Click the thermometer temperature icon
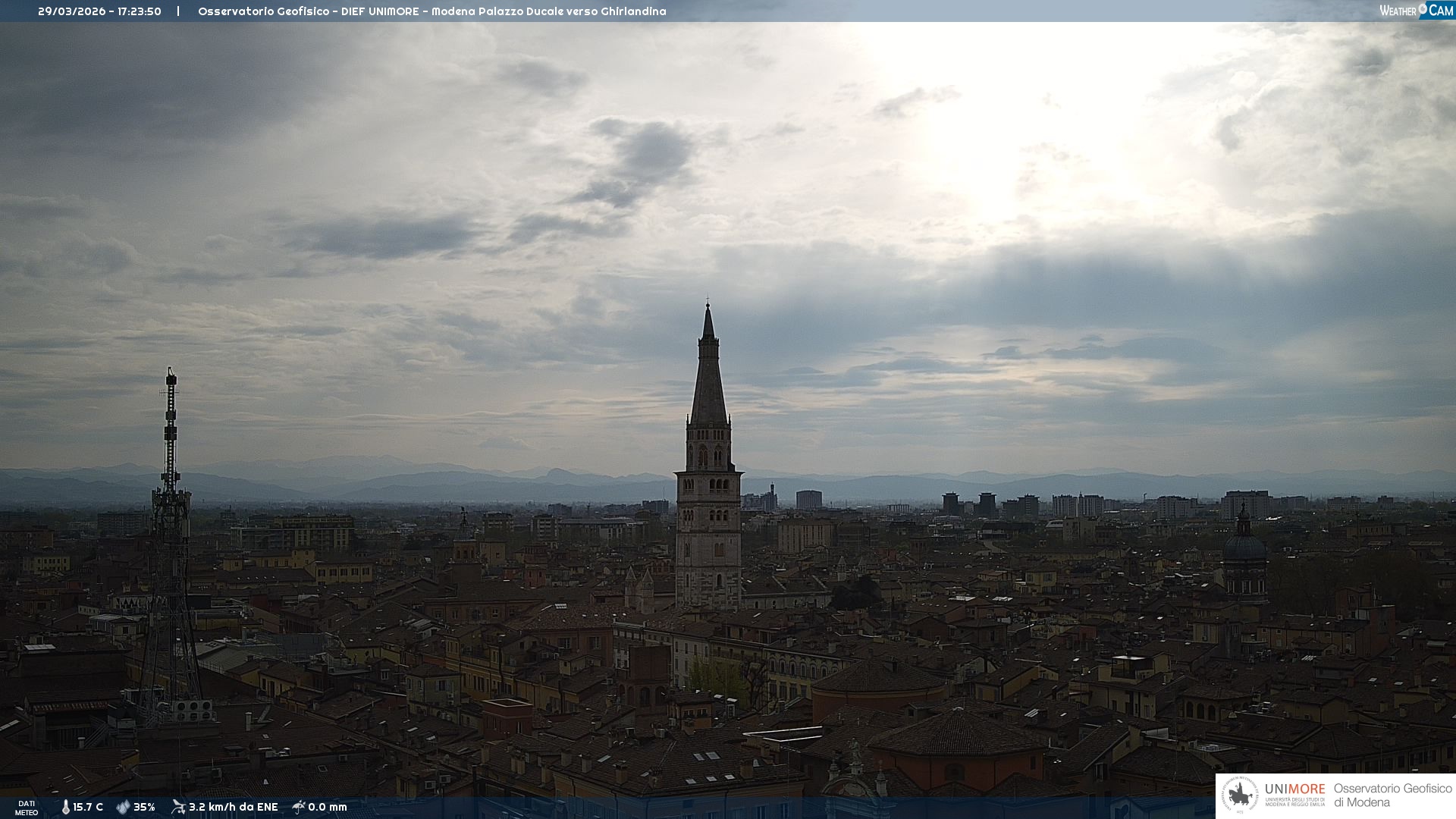Image resolution: width=1456 pixels, height=819 pixels. coord(66,807)
